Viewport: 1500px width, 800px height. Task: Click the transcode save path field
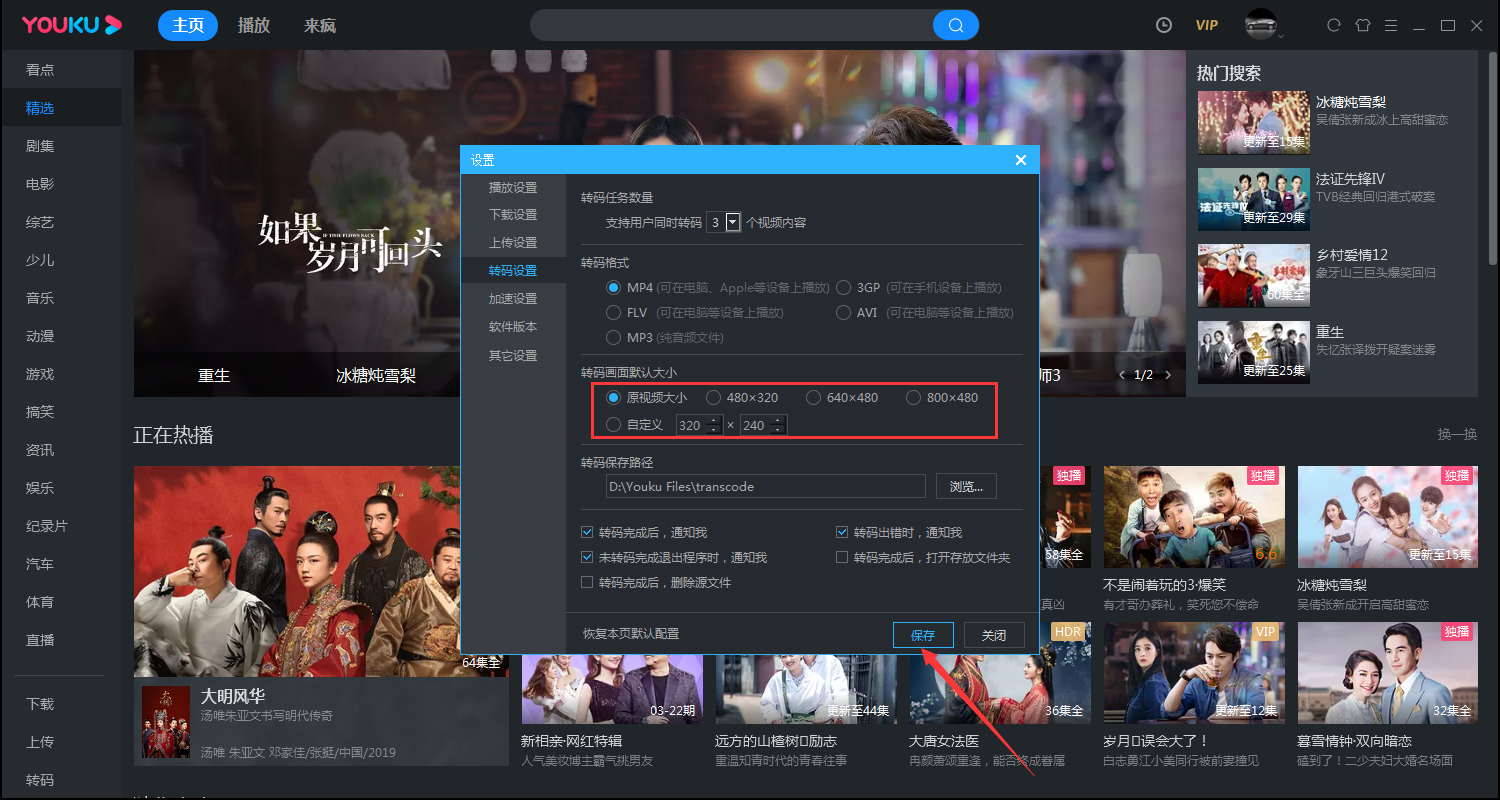765,486
